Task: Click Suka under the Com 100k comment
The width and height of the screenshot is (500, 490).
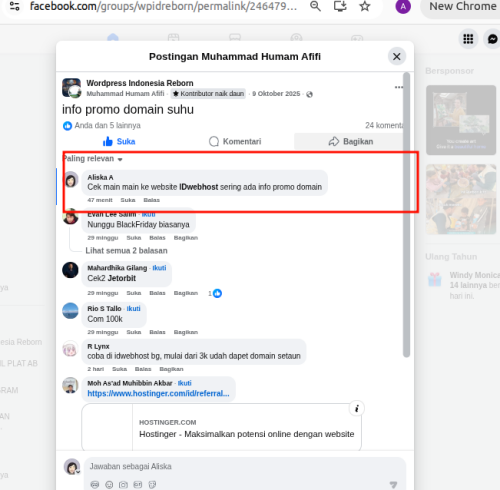Action: [x=134, y=332]
